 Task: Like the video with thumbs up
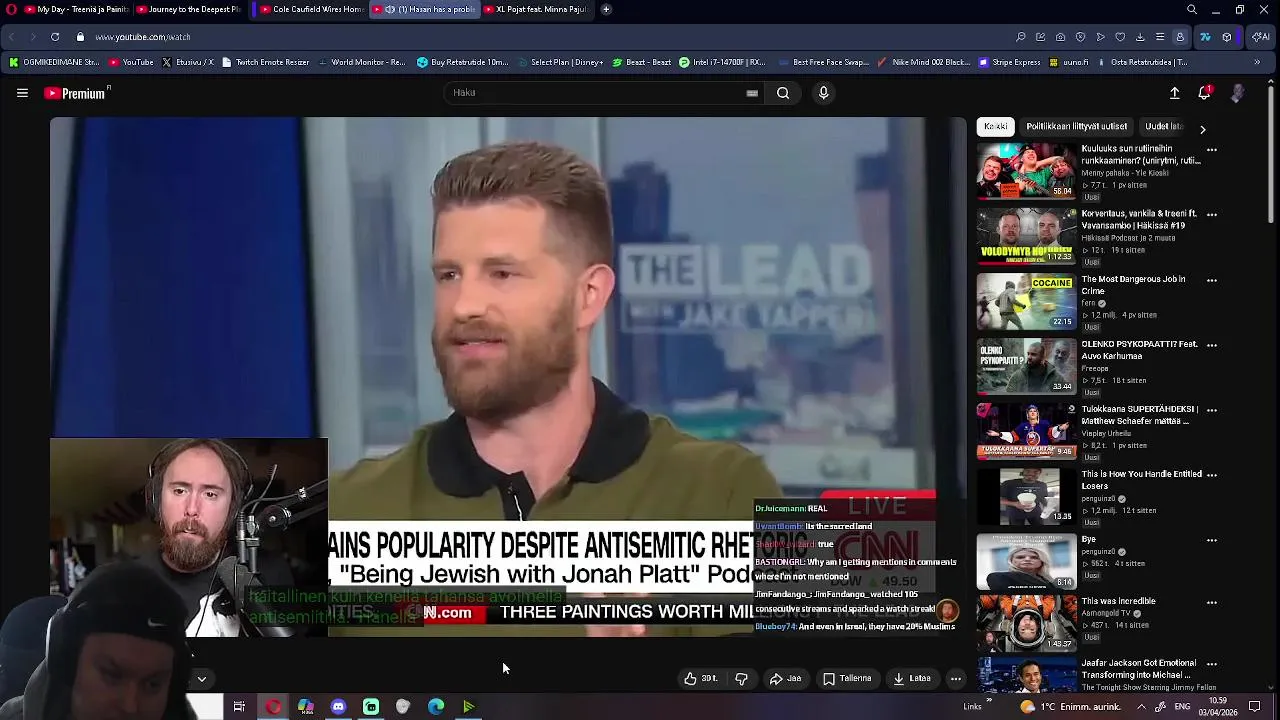(x=701, y=678)
